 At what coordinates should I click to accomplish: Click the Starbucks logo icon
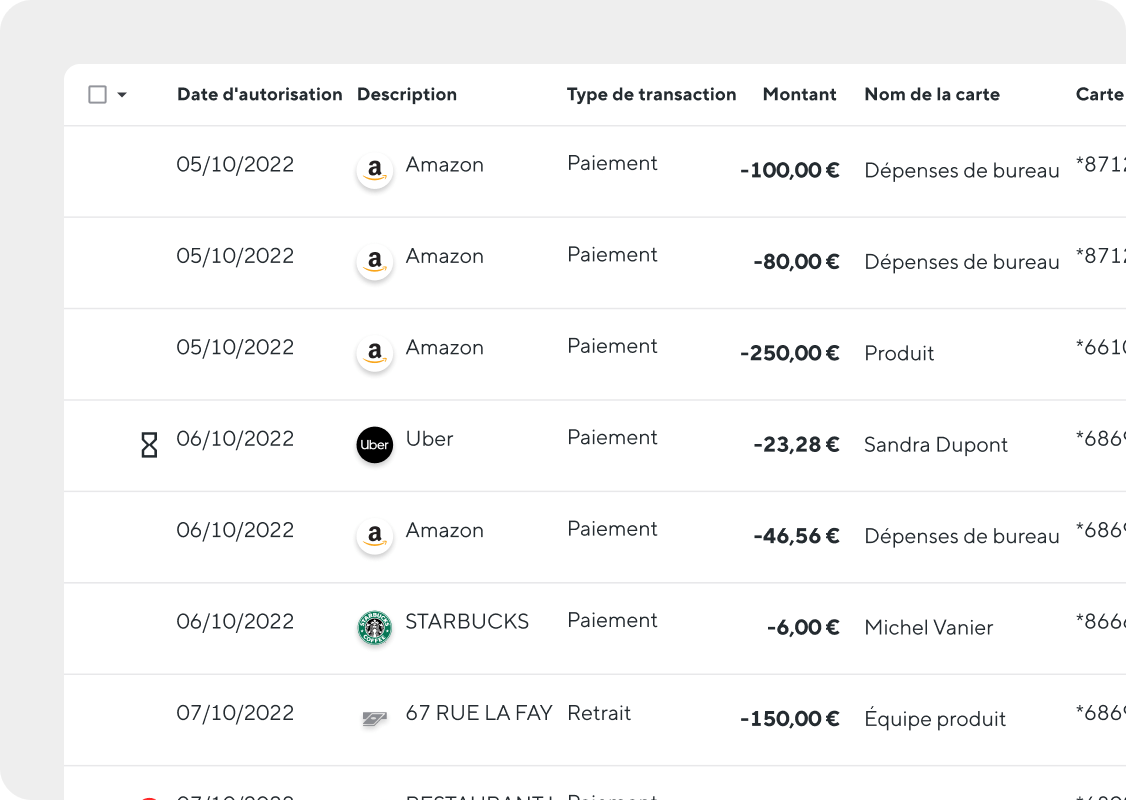pos(375,628)
